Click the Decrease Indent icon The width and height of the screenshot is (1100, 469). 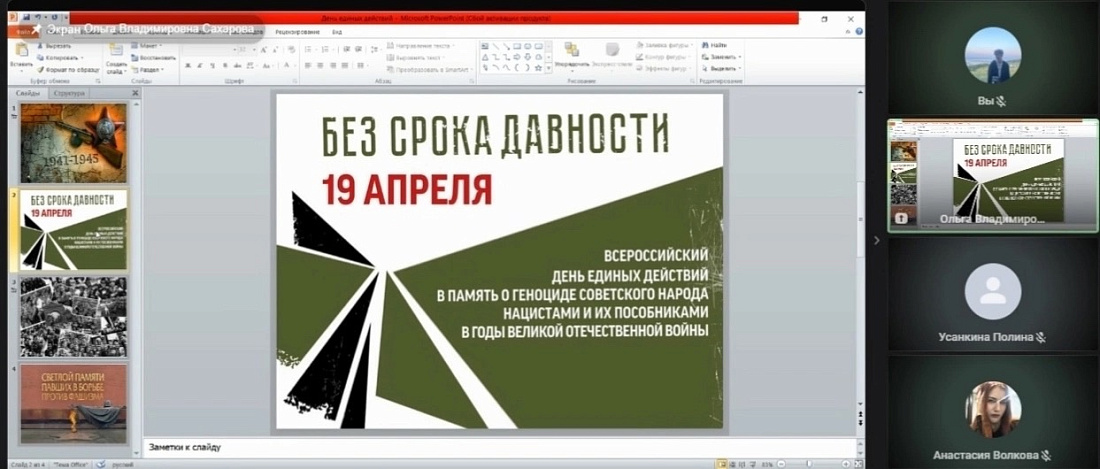[x=347, y=50]
